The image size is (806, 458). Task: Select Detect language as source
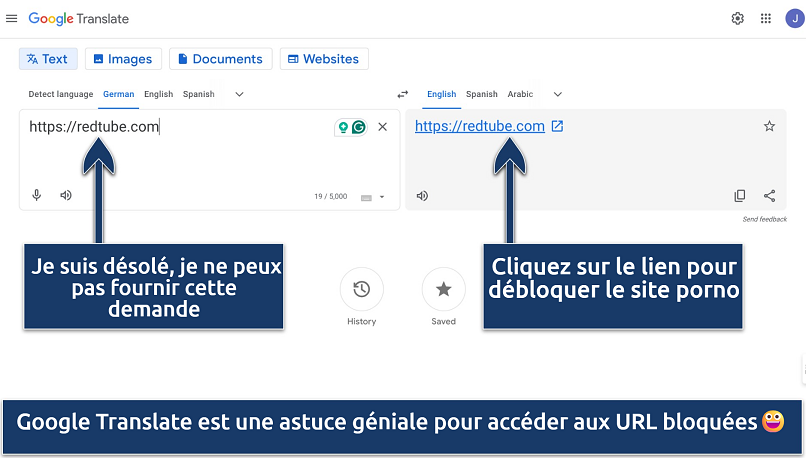click(x=60, y=94)
